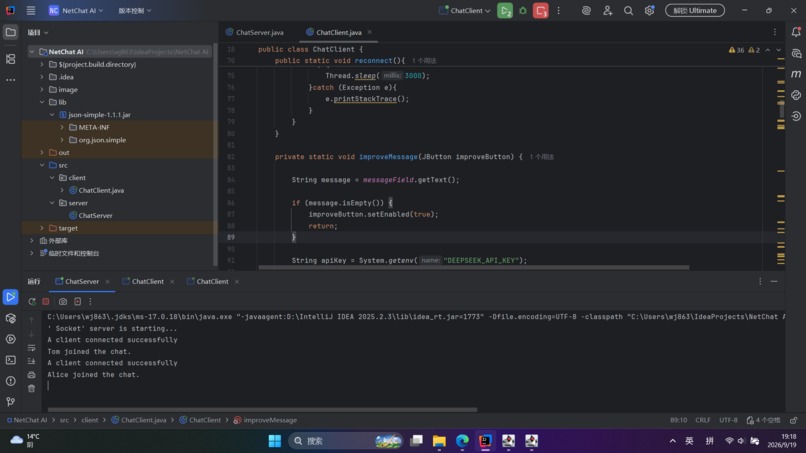806x453 pixels.
Task: Click the console horizontal scrollbar
Action: tap(262, 409)
